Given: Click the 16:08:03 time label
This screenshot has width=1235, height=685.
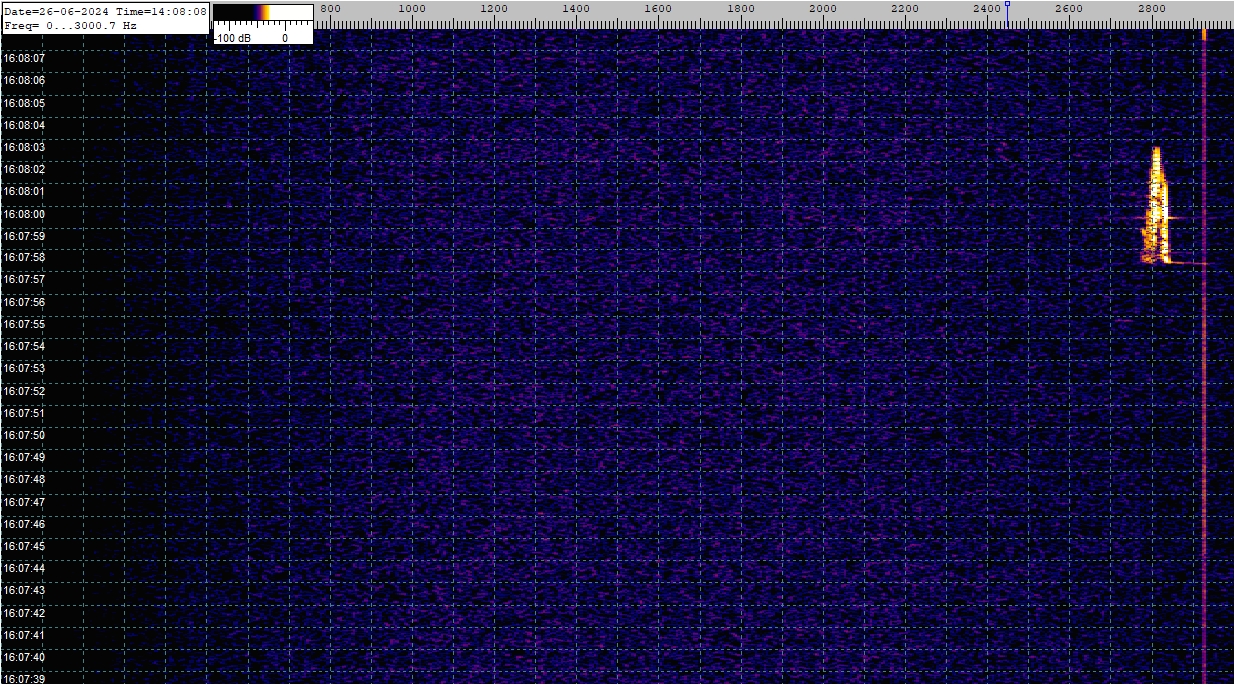Looking at the screenshot, I should pos(24,147).
